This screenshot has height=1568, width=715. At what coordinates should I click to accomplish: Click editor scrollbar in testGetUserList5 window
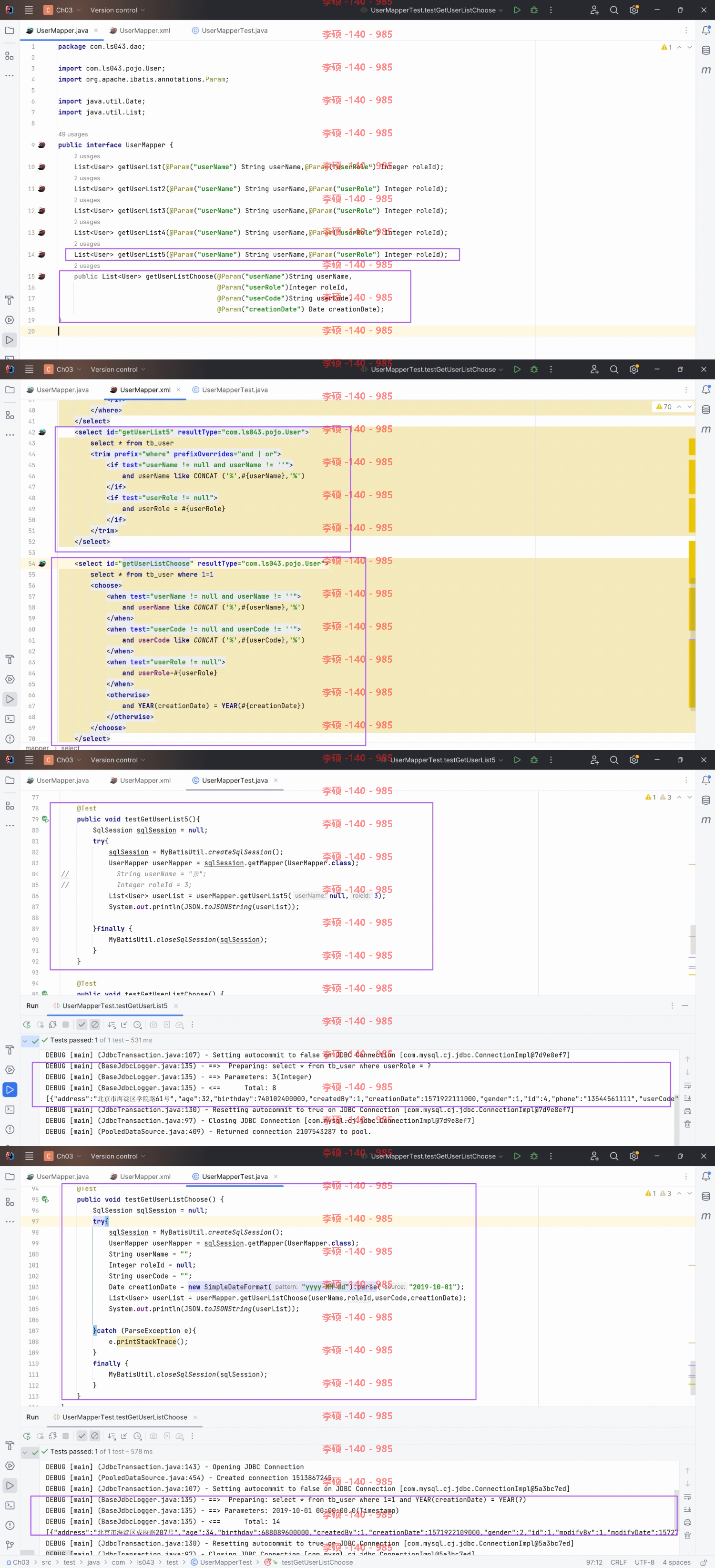coord(693,940)
